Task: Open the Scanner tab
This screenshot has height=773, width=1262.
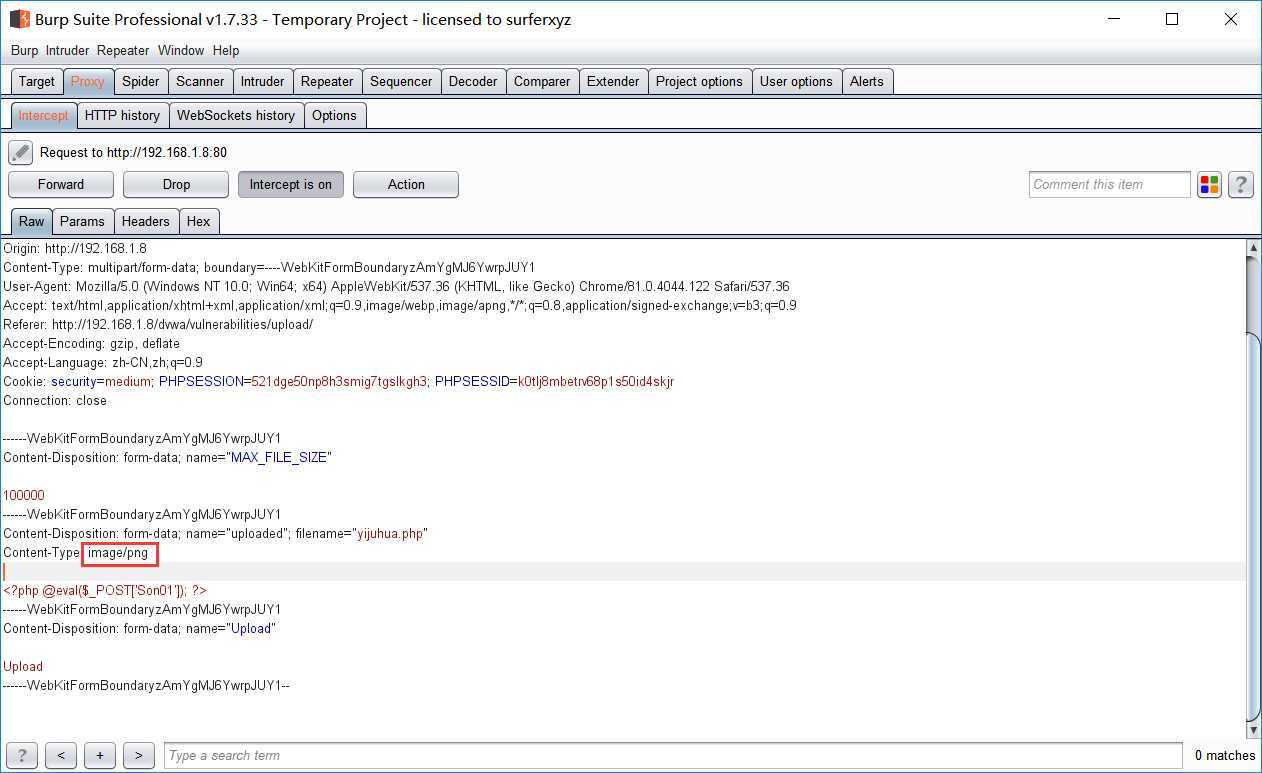Action: pos(201,81)
